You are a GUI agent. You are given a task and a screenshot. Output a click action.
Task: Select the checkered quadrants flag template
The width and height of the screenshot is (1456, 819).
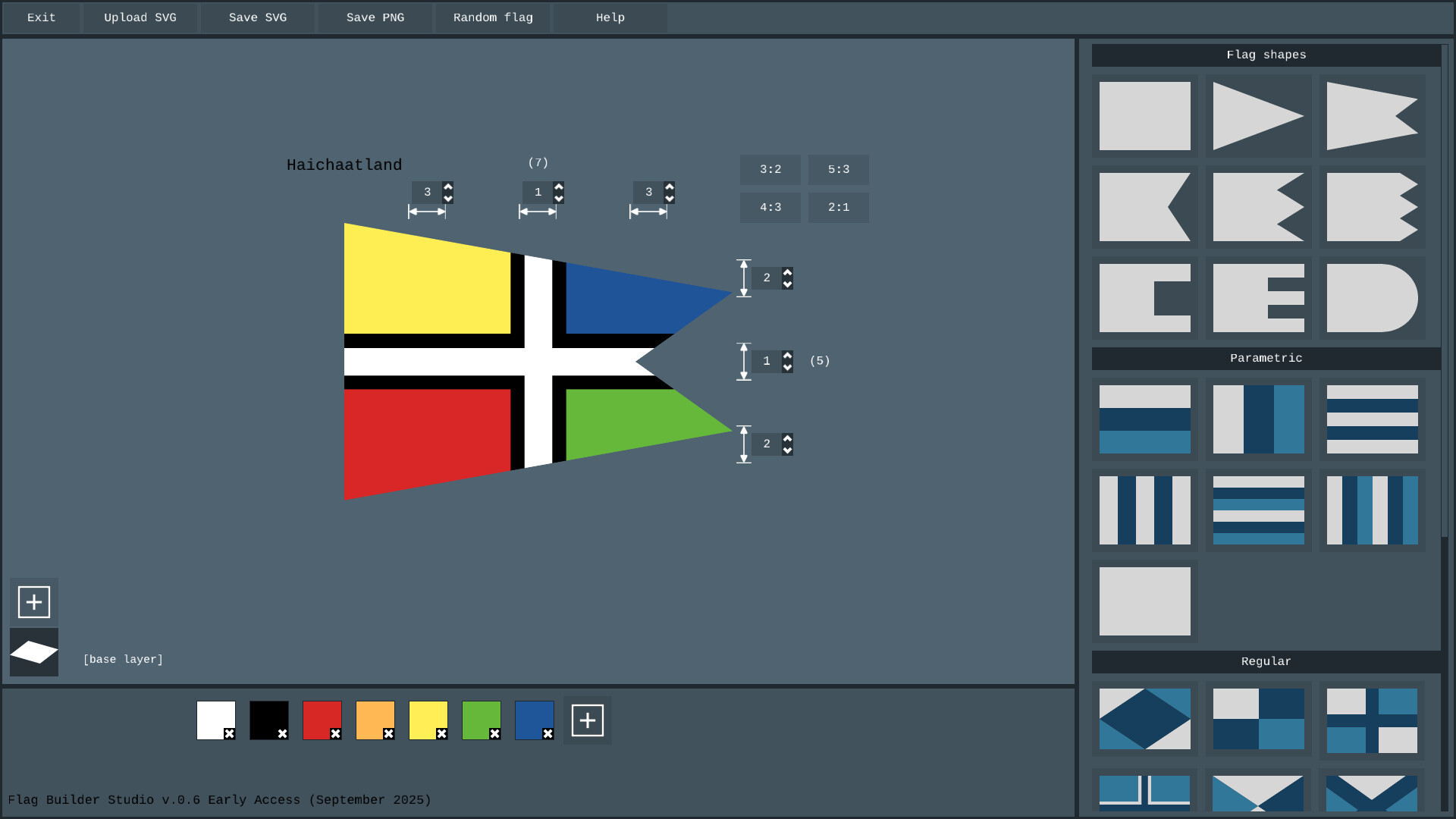tap(1259, 720)
